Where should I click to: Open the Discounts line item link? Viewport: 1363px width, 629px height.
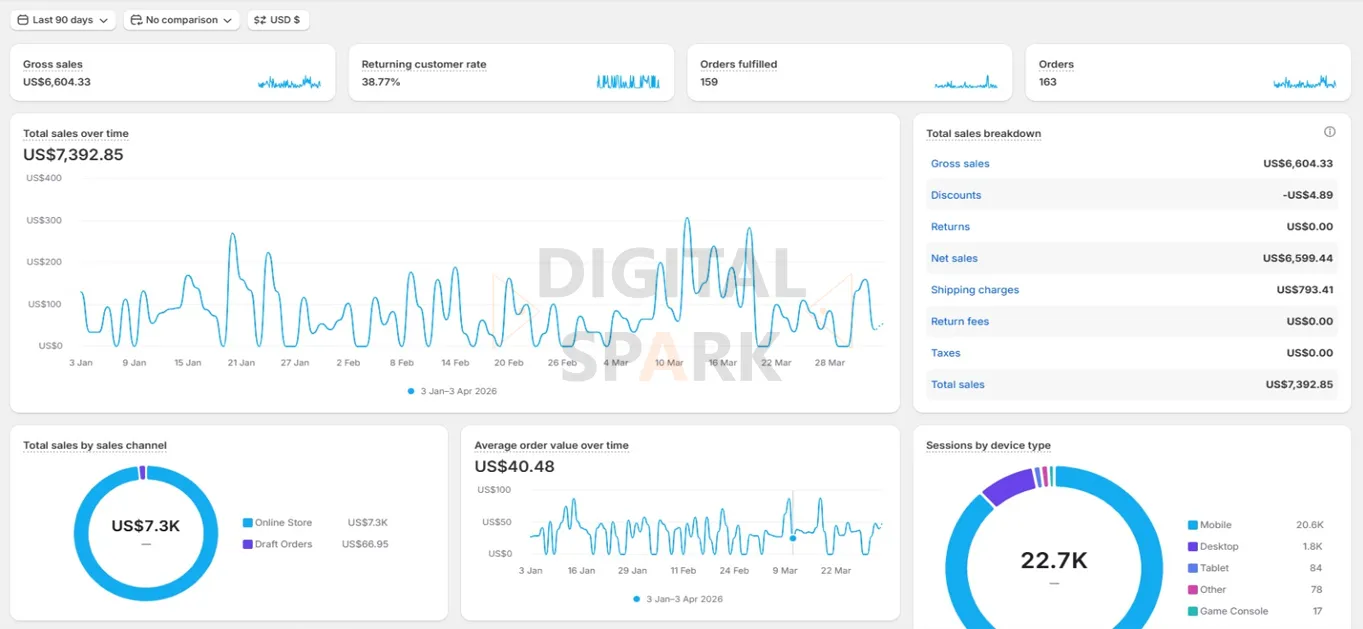(x=955, y=195)
